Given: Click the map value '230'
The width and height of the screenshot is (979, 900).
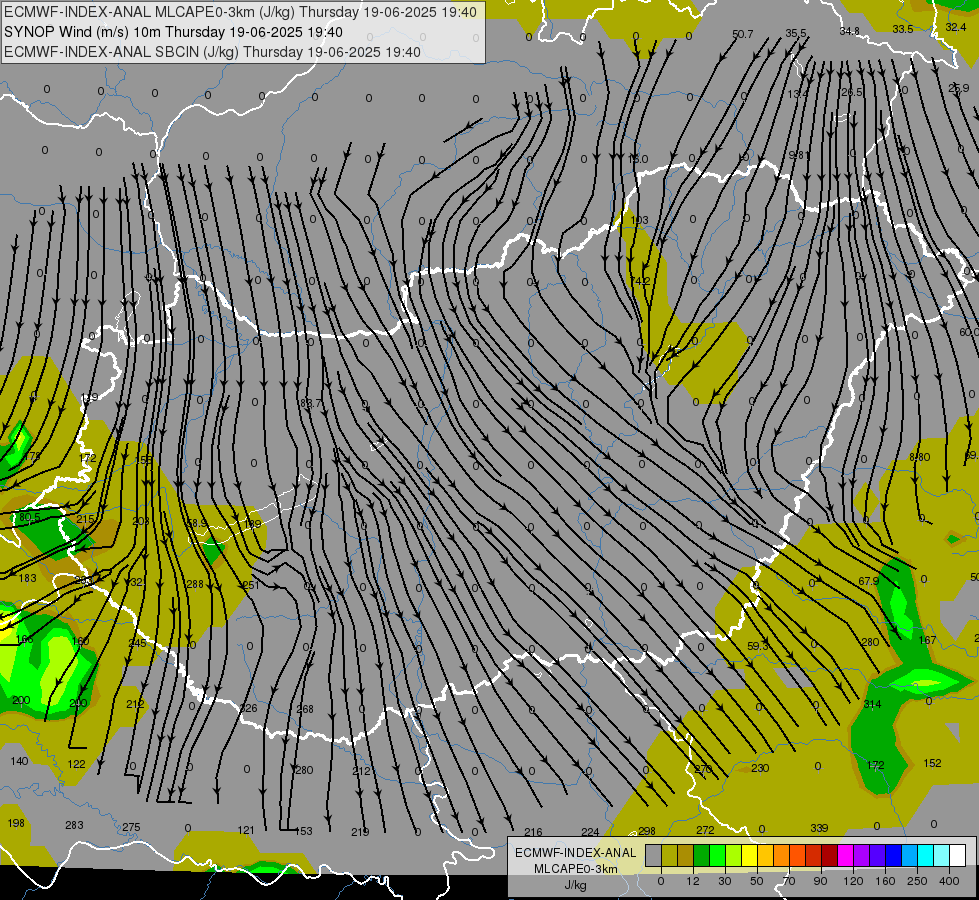Looking at the screenshot, I should point(760,768).
